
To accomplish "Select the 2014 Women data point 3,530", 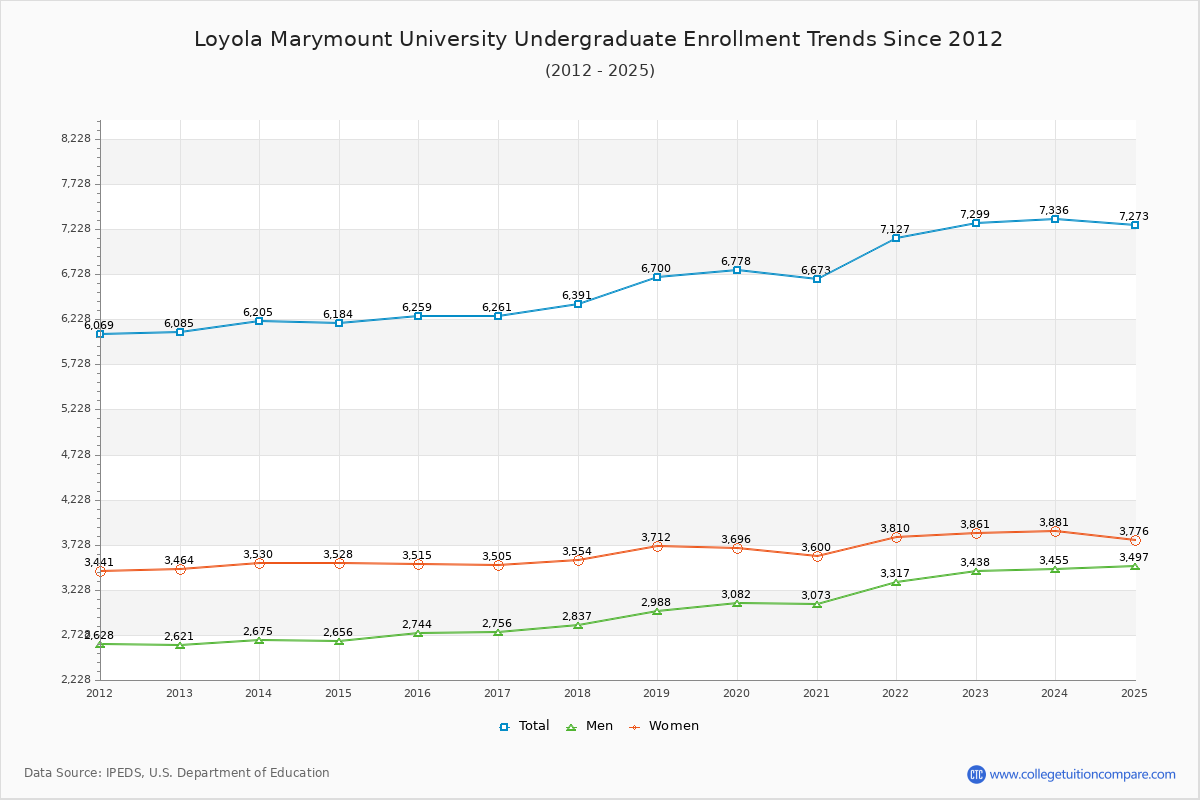I will point(259,563).
